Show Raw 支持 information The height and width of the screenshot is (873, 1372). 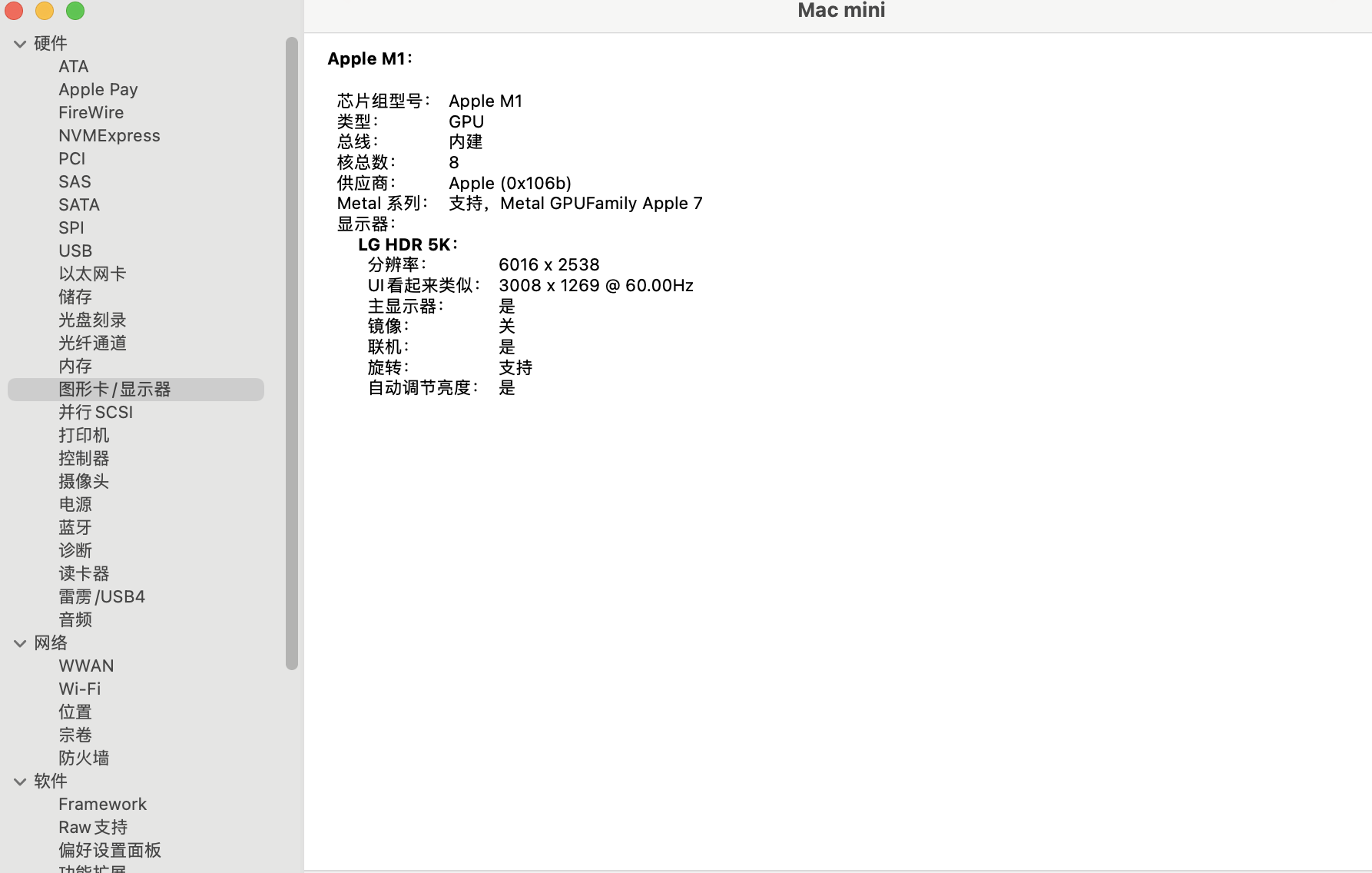click(x=93, y=828)
